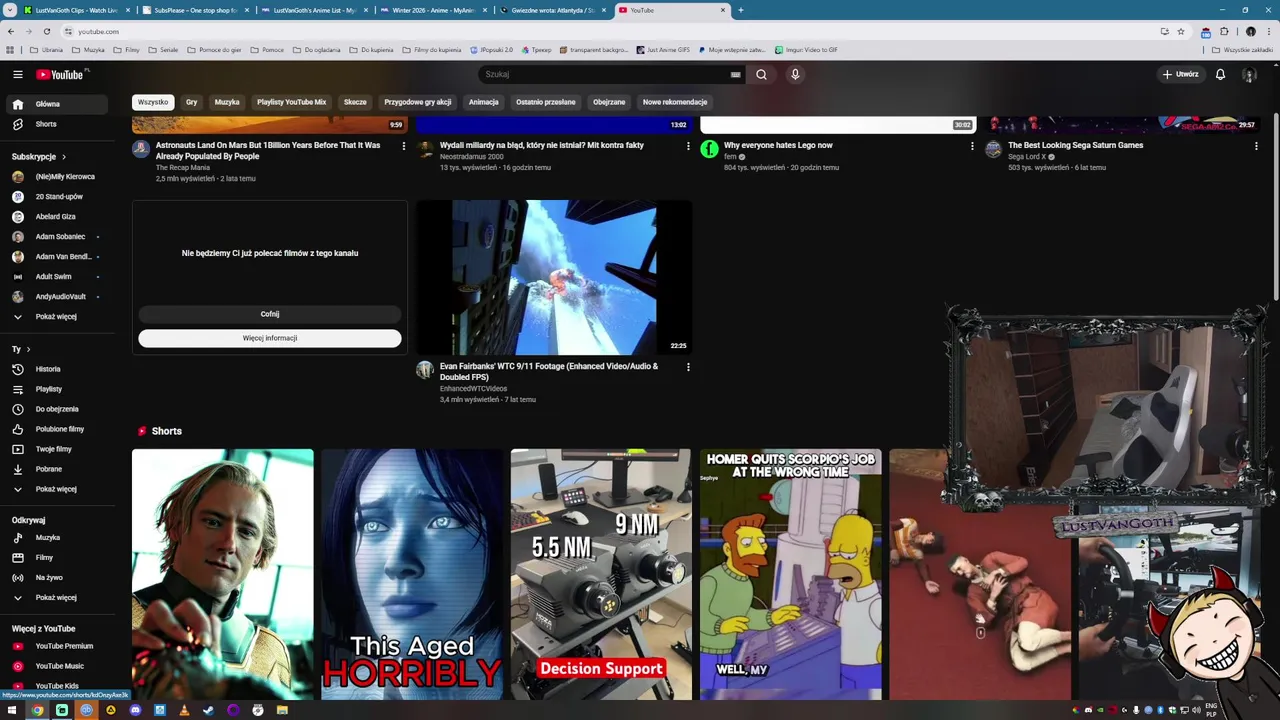Open Why everyone hates Lego now title
Screen dimensions: 1280x720
[x=778, y=145]
